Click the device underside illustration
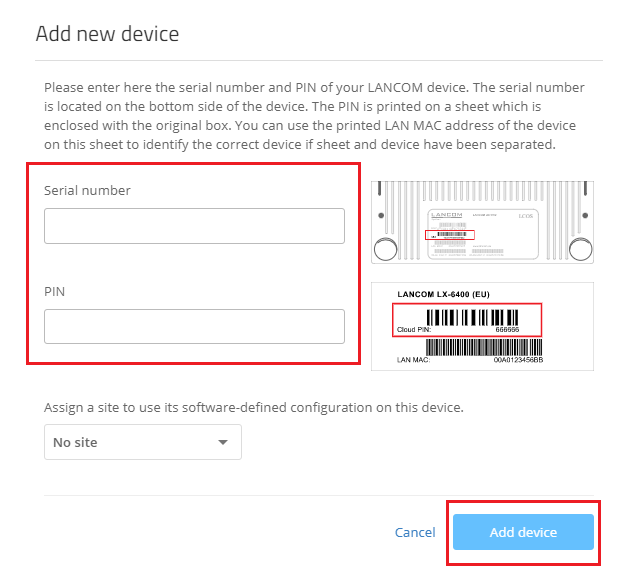This screenshot has height=576, width=638. click(x=482, y=223)
